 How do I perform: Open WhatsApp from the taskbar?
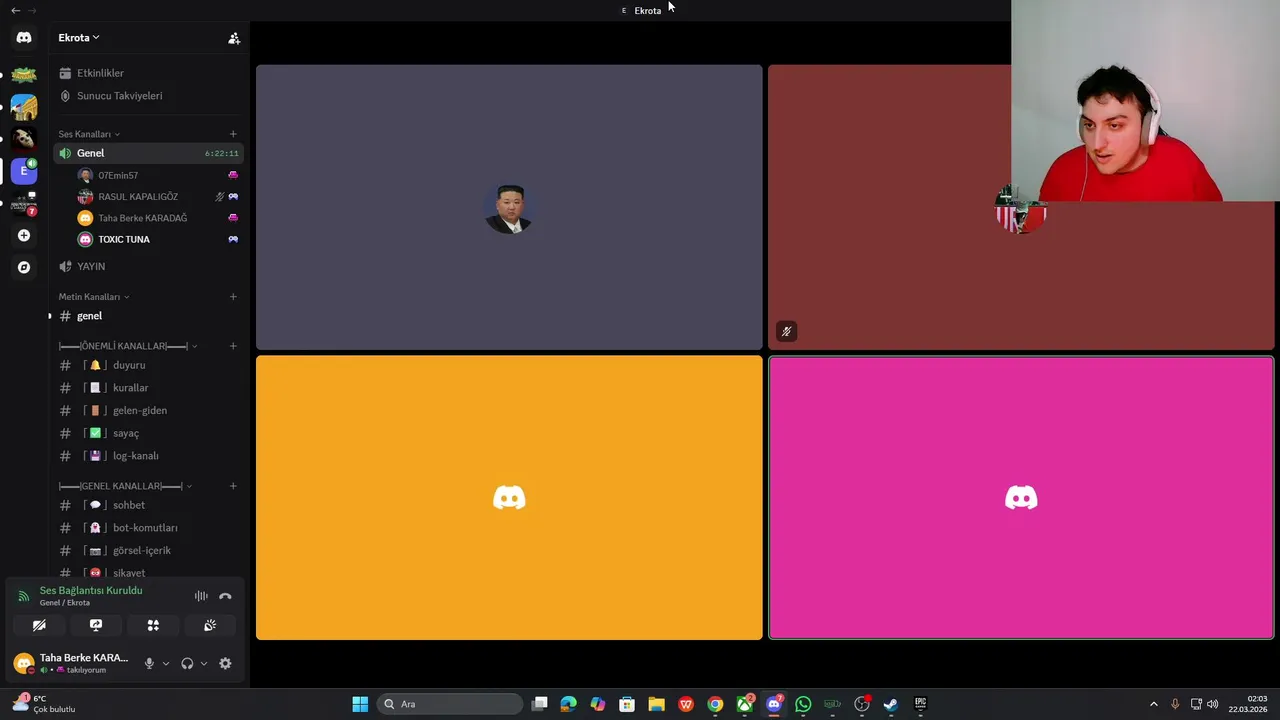[x=803, y=704]
